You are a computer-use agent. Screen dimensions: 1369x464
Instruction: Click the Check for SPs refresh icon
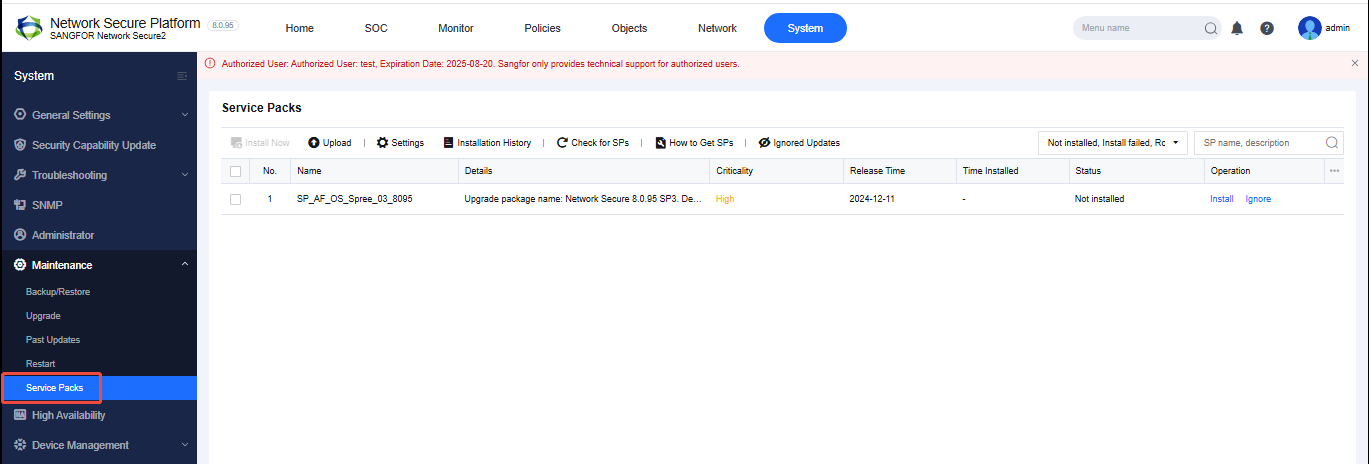(562, 143)
